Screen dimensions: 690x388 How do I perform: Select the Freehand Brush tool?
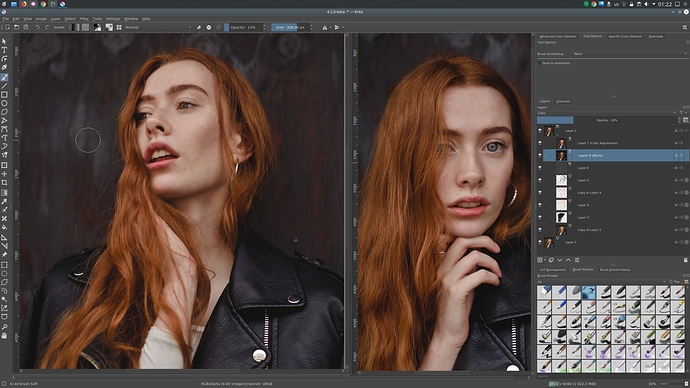[x=4, y=77]
